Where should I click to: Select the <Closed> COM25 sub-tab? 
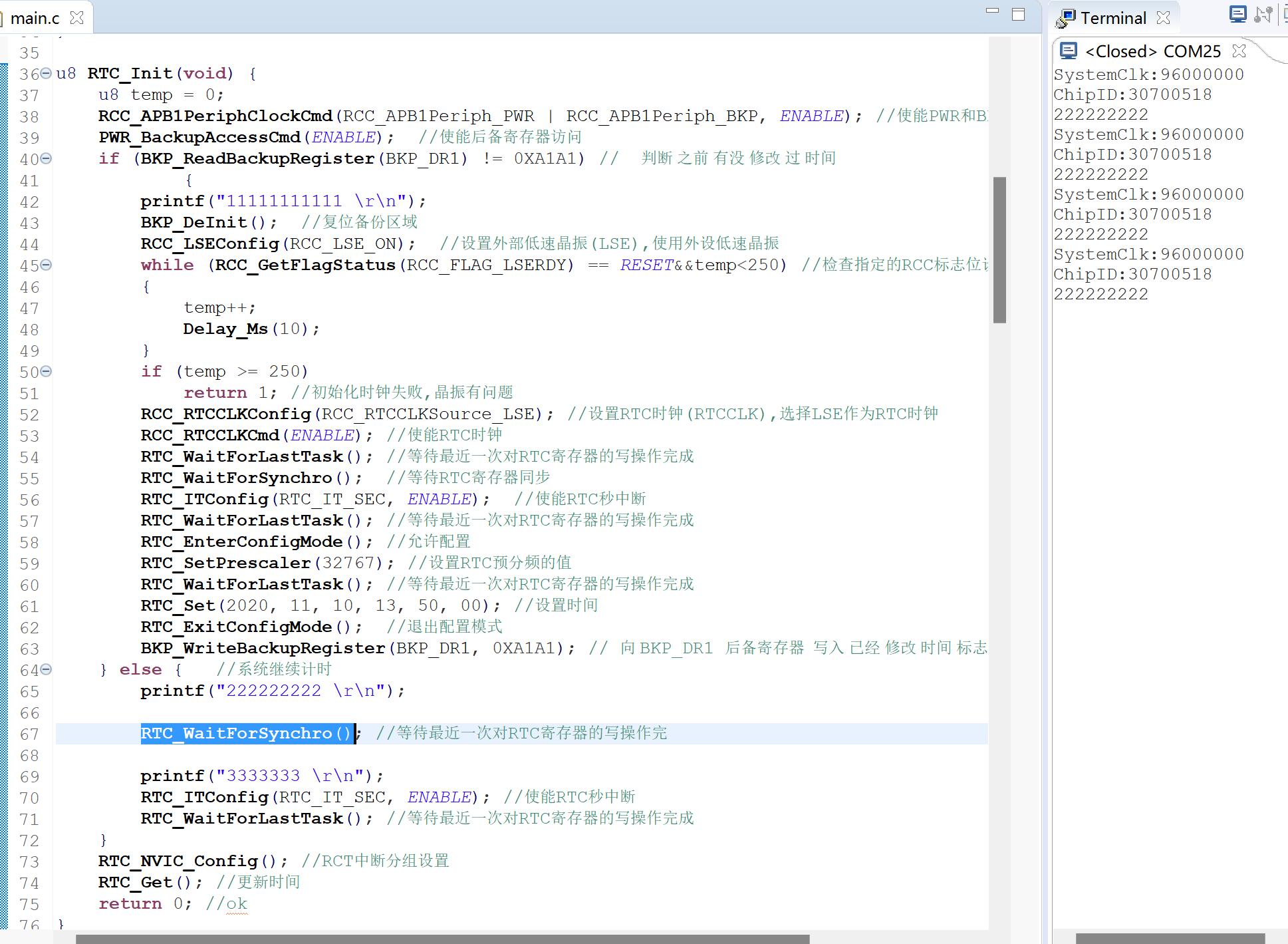(x=1153, y=51)
